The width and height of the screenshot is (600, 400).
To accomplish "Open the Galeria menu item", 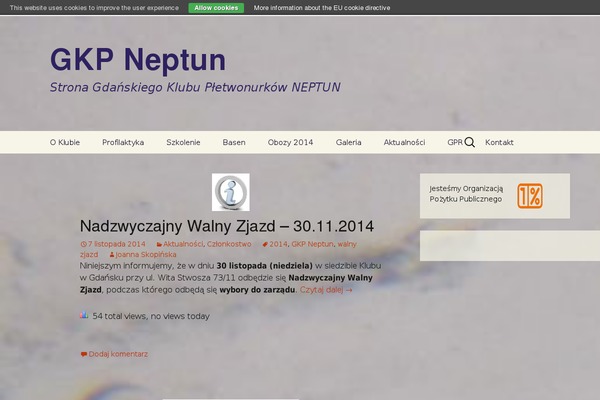I will pos(348,142).
